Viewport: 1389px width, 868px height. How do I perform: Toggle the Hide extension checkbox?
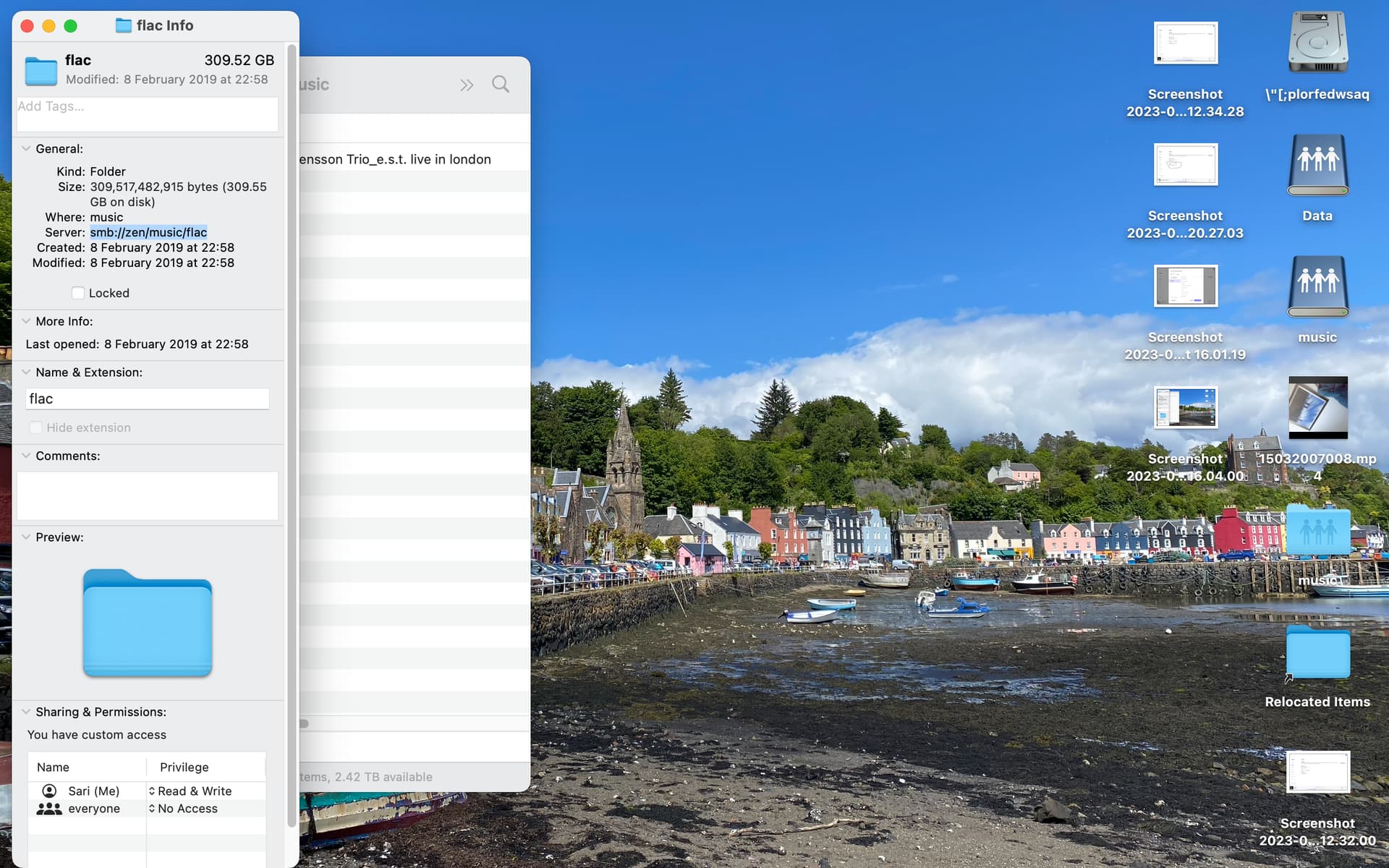tap(35, 427)
